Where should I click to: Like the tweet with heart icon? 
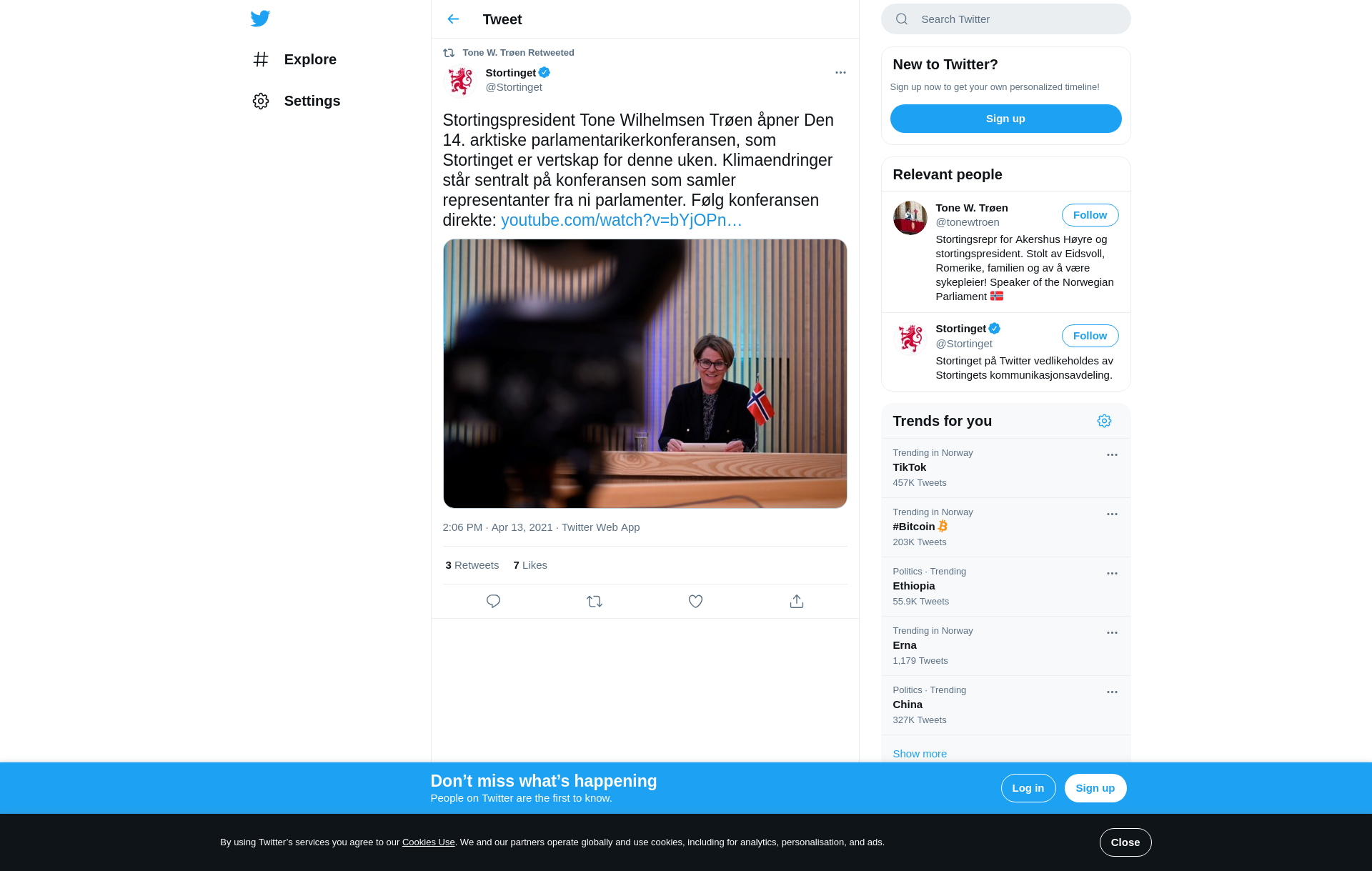(695, 602)
